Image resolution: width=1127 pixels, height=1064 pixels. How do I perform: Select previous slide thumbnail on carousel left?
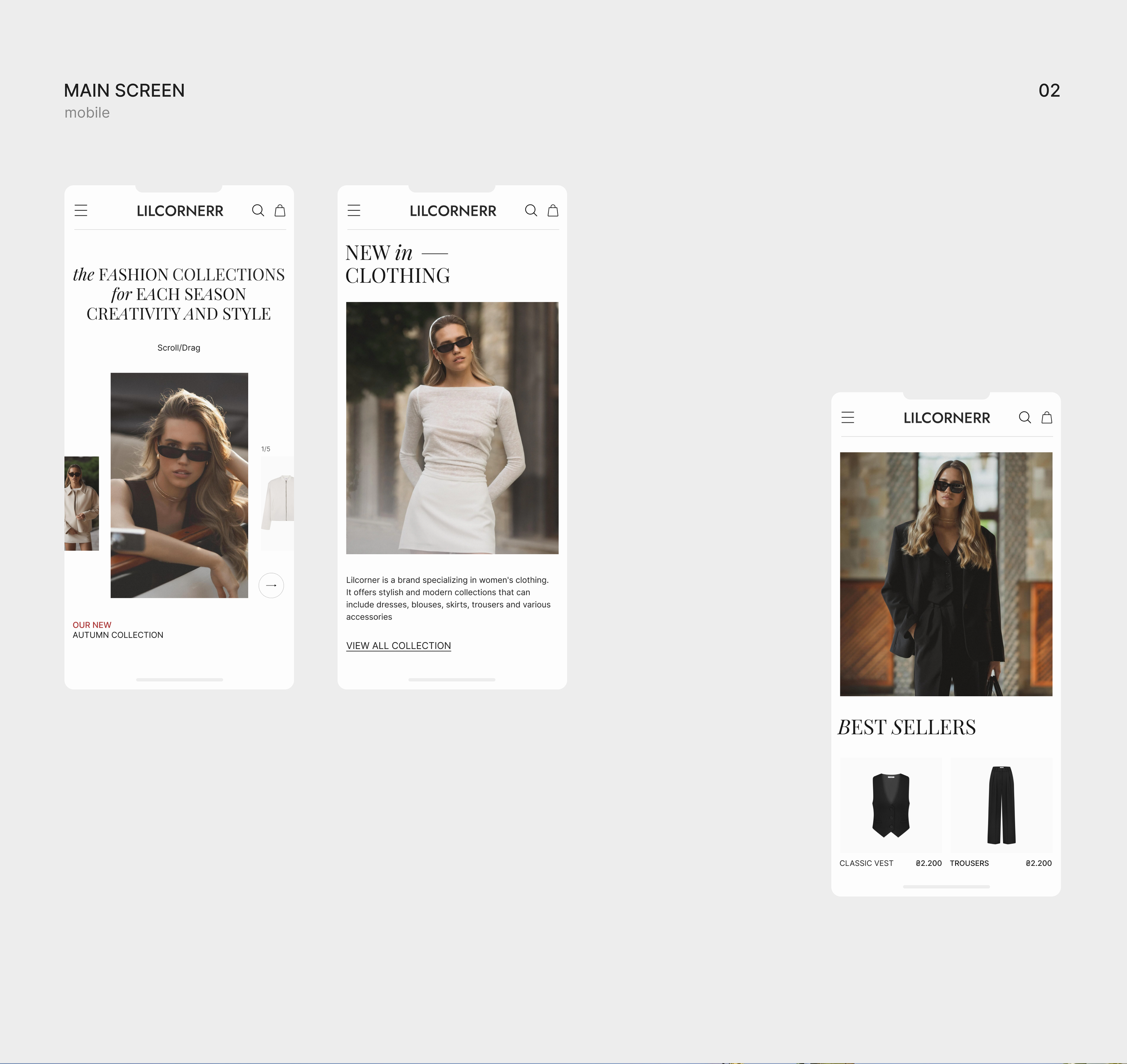(x=82, y=503)
